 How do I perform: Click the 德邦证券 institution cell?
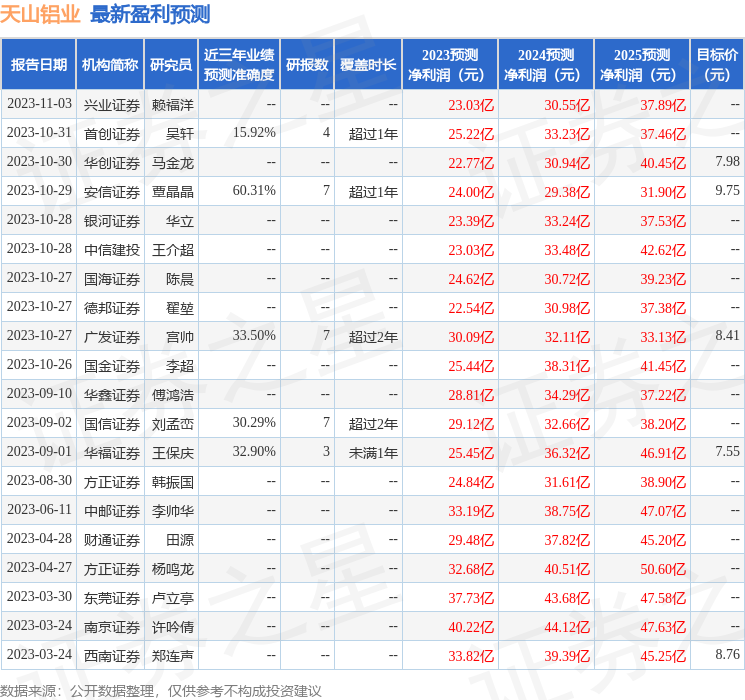pyautogui.click(x=112, y=308)
